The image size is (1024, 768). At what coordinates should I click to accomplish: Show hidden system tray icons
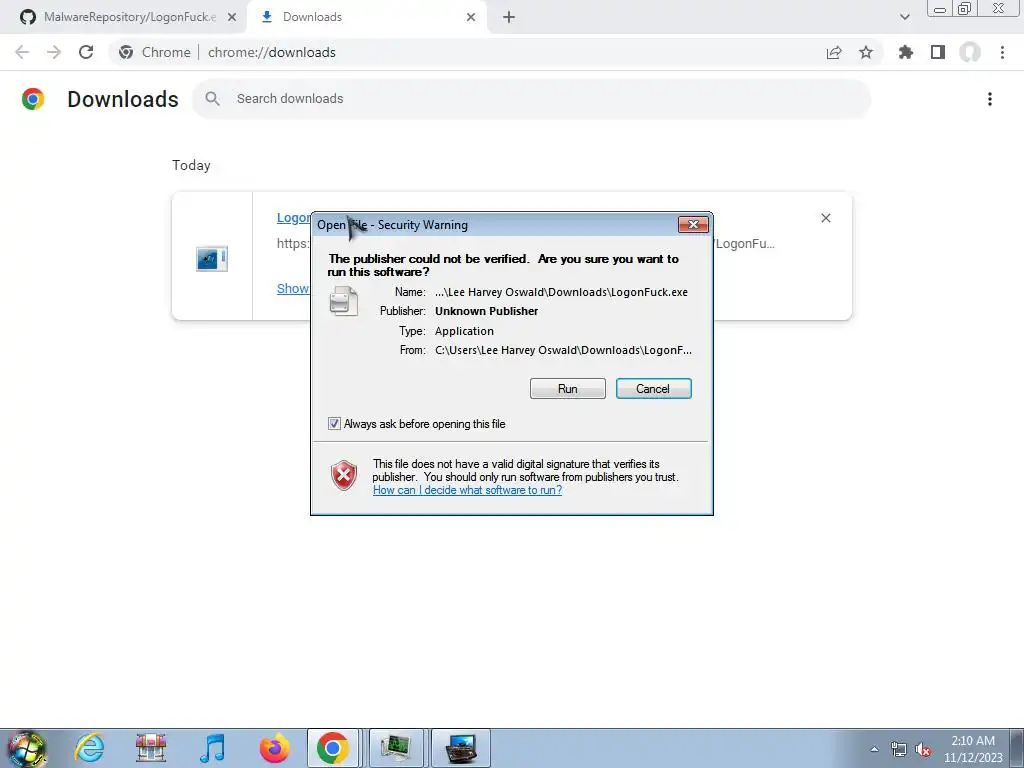pyautogui.click(x=874, y=749)
